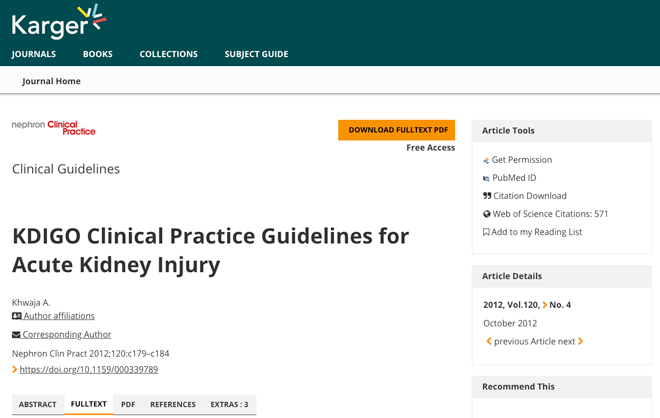Open issue No. 4 link
660x418 pixels.
point(556,305)
